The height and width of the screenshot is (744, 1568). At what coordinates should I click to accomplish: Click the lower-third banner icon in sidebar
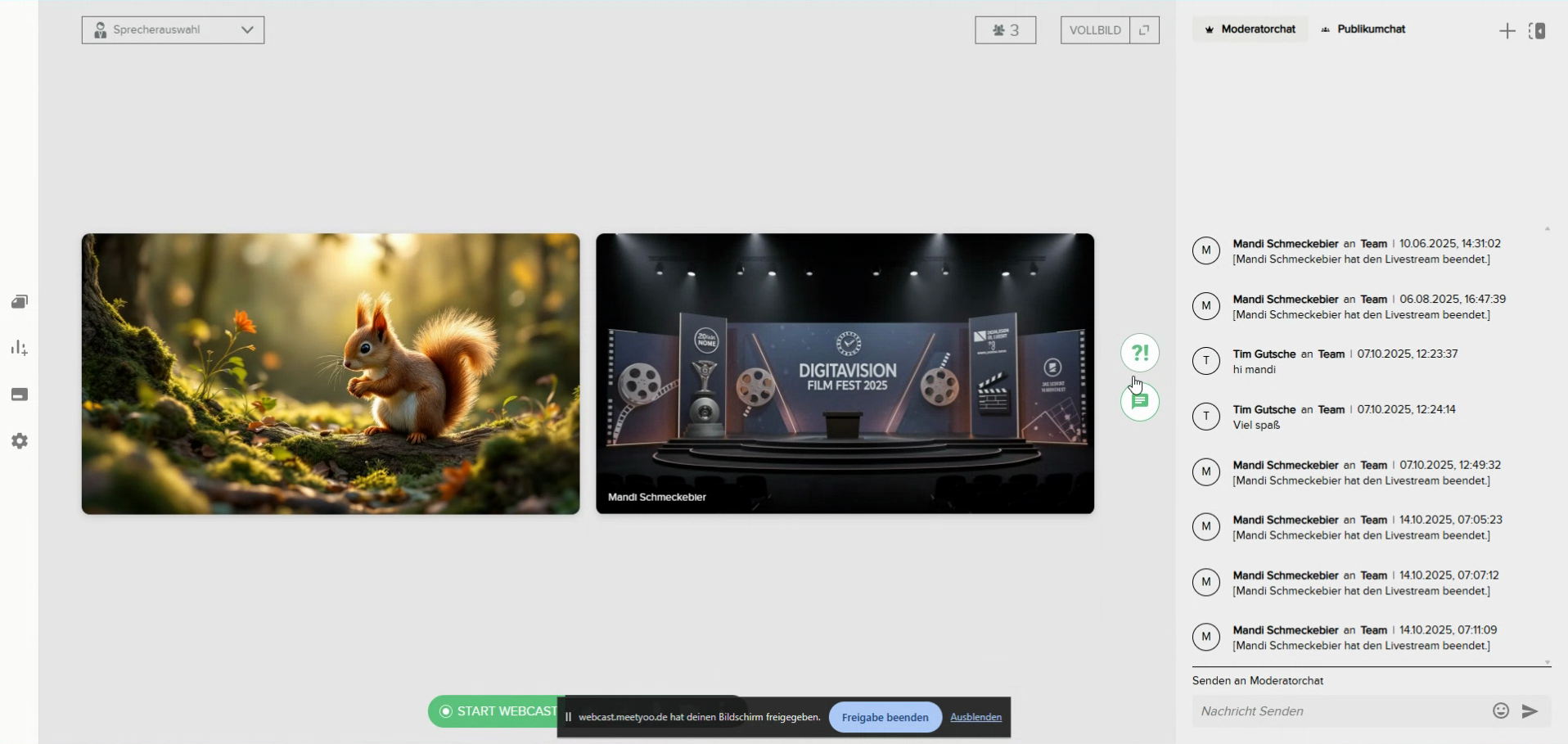click(20, 395)
